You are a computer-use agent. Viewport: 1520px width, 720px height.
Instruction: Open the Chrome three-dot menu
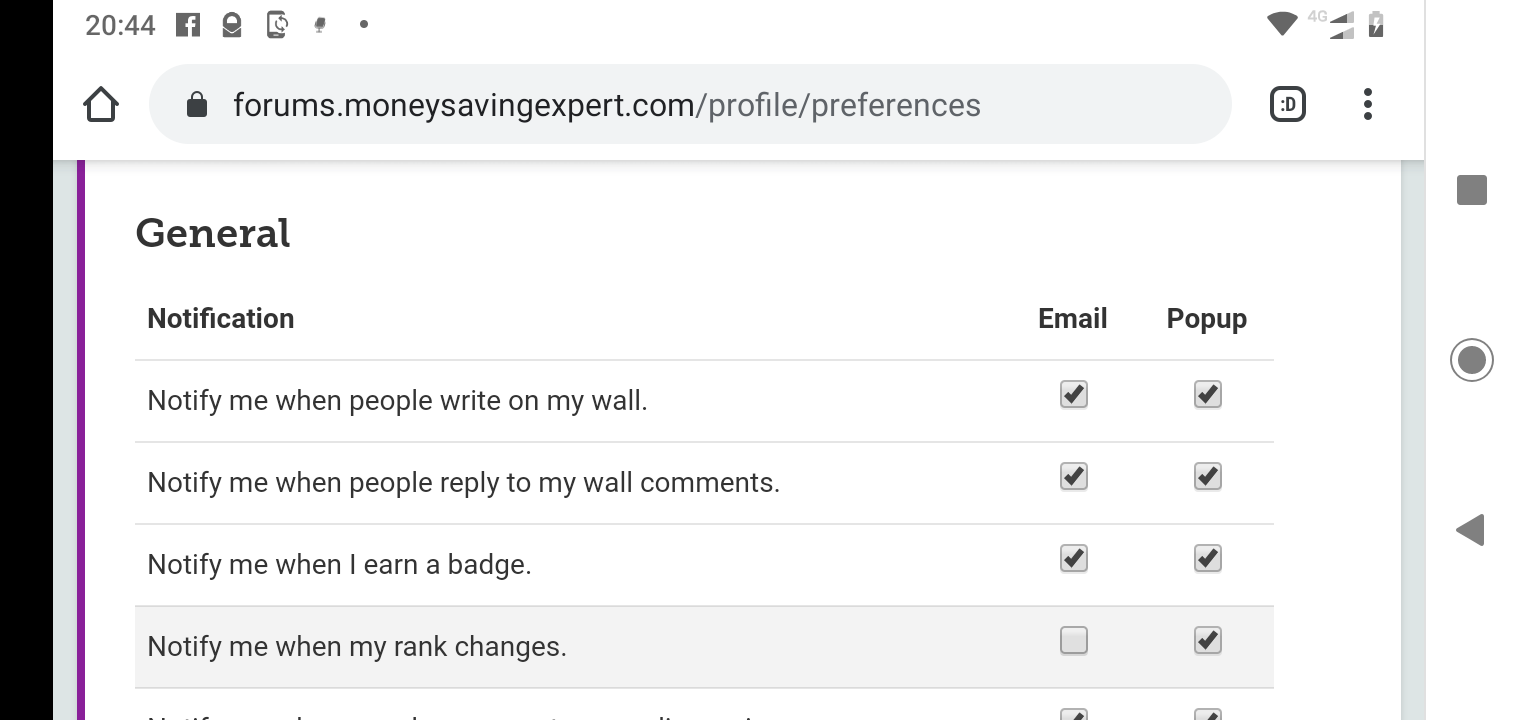1367,104
